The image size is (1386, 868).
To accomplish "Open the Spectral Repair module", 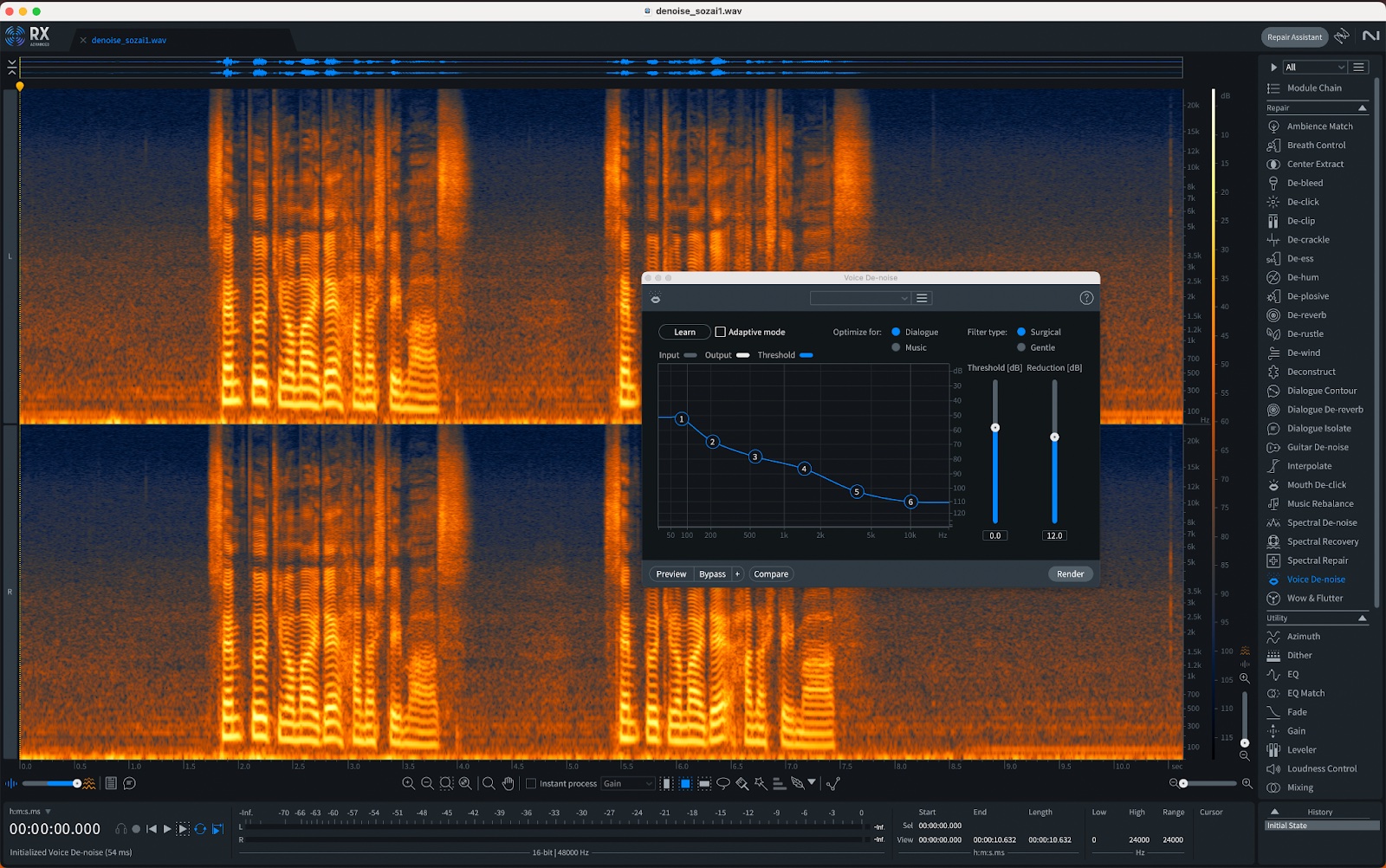I will coord(1317,560).
